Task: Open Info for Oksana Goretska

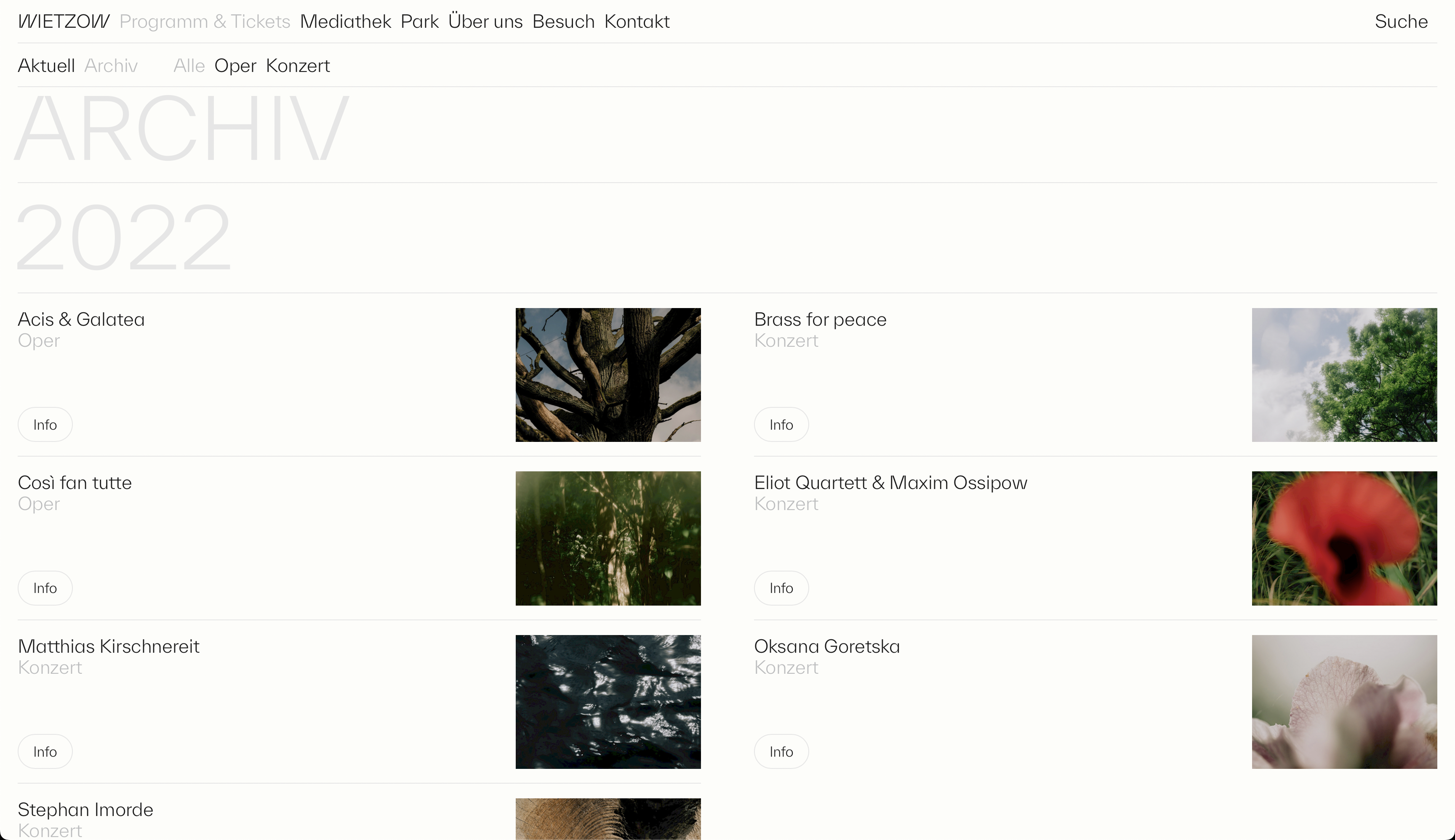Action: coord(781,752)
